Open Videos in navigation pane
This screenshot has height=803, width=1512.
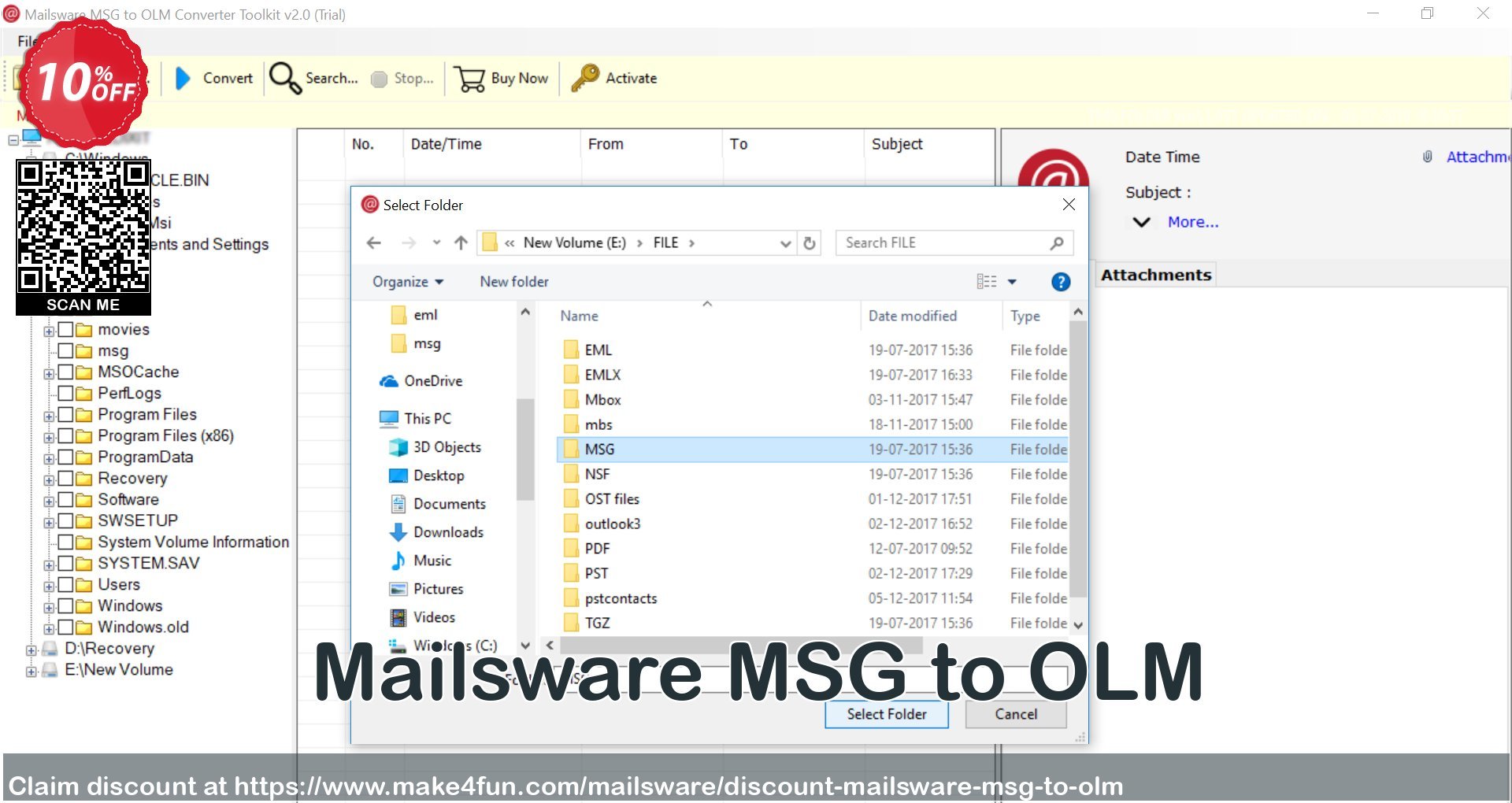pyautogui.click(x=423, y=617)
